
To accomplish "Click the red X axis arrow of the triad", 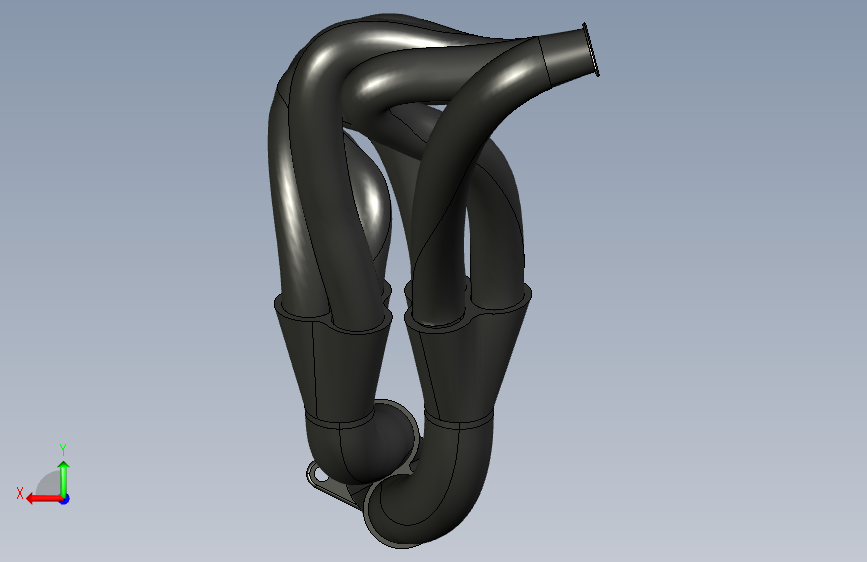I will 44,499.
